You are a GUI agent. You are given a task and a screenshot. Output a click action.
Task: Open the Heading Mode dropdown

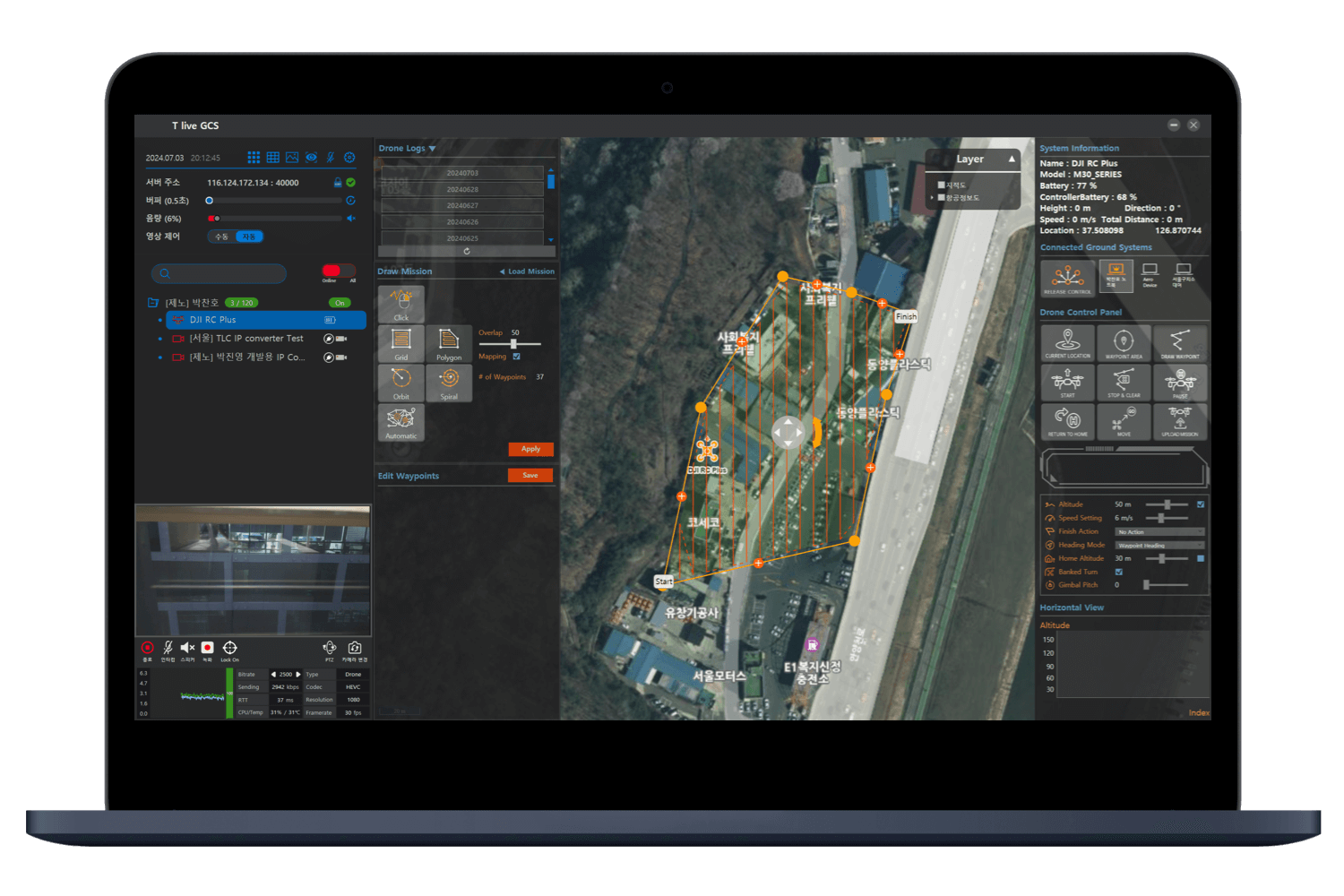1159,545
